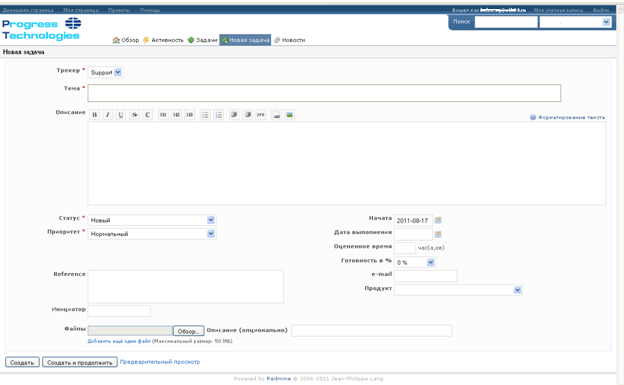Click inside the Описание text area
This screenshot has height=385, width=624.
(347, 163)
